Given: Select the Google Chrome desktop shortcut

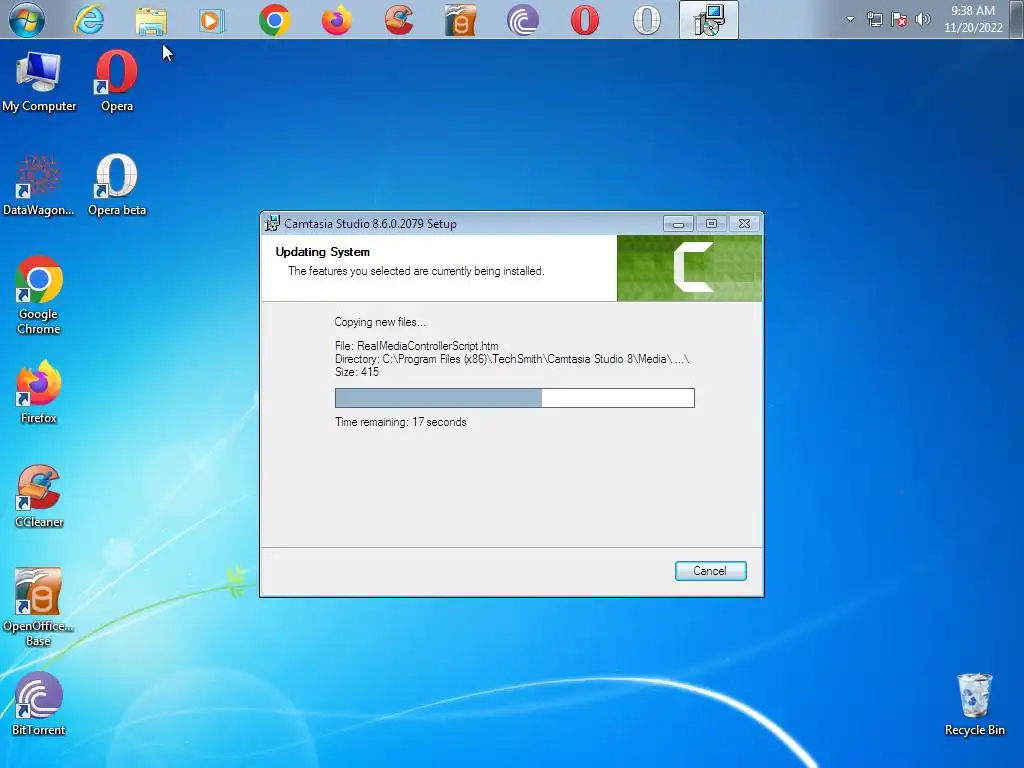Looking at the screenshot, I should click(39, 296).
